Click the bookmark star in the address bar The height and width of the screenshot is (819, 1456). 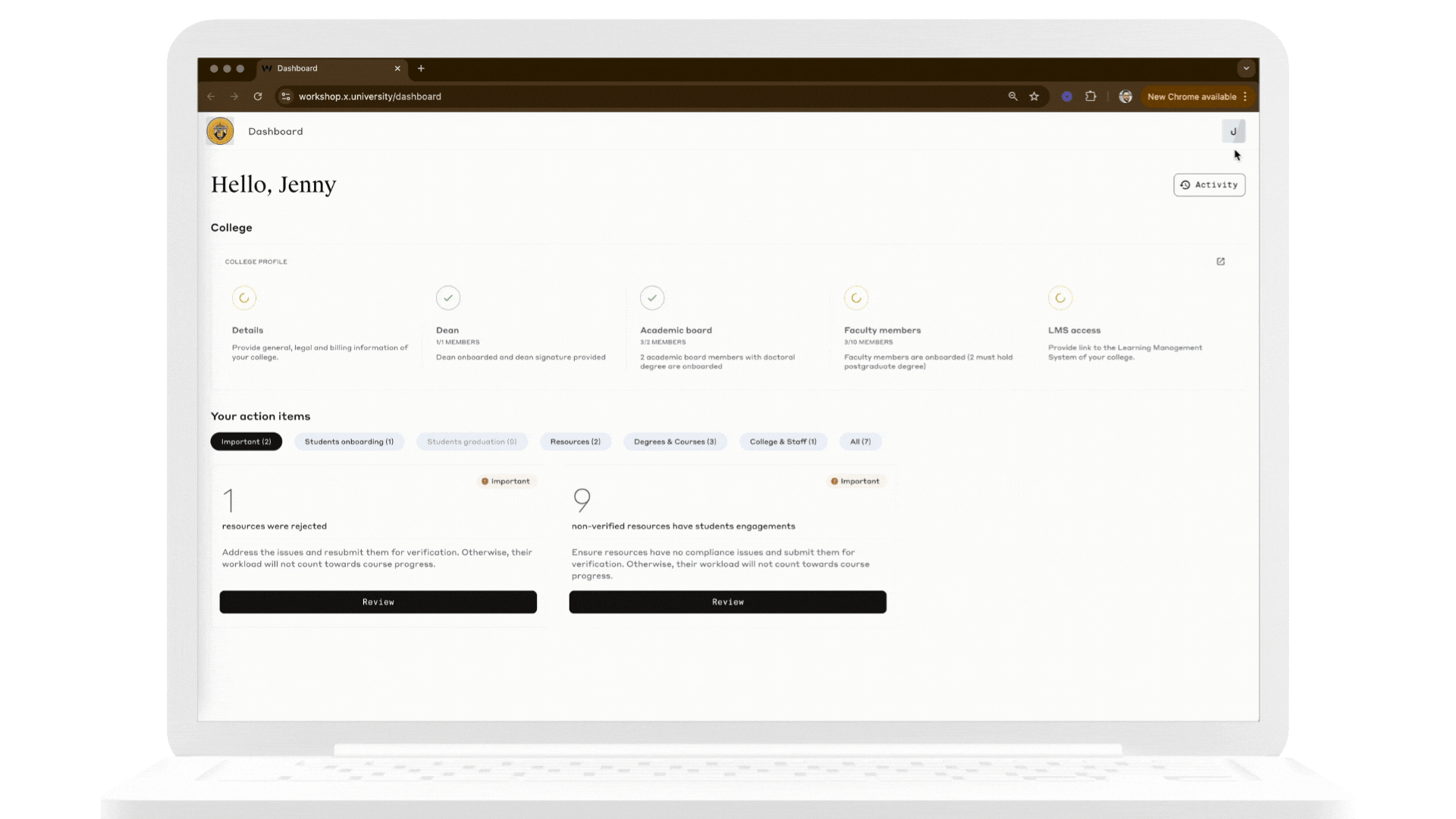(1034, 96)
